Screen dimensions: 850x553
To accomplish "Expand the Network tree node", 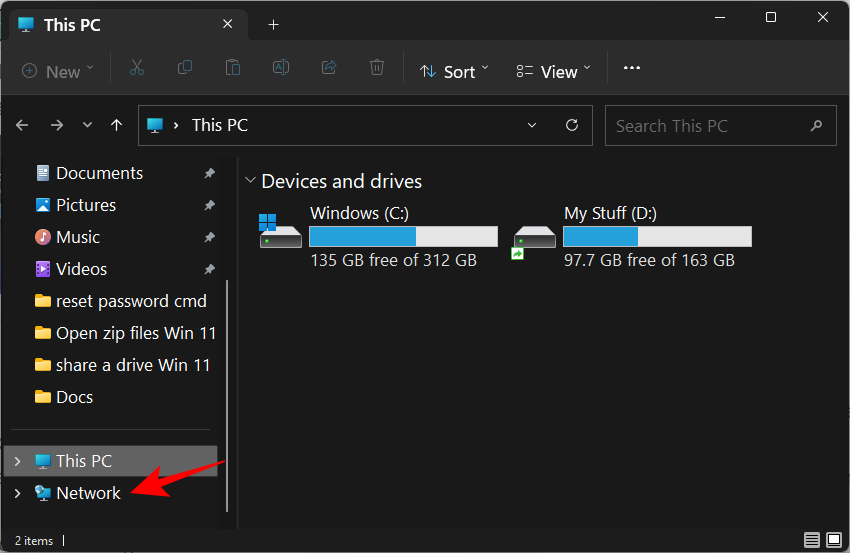I will tap(17, 493).
